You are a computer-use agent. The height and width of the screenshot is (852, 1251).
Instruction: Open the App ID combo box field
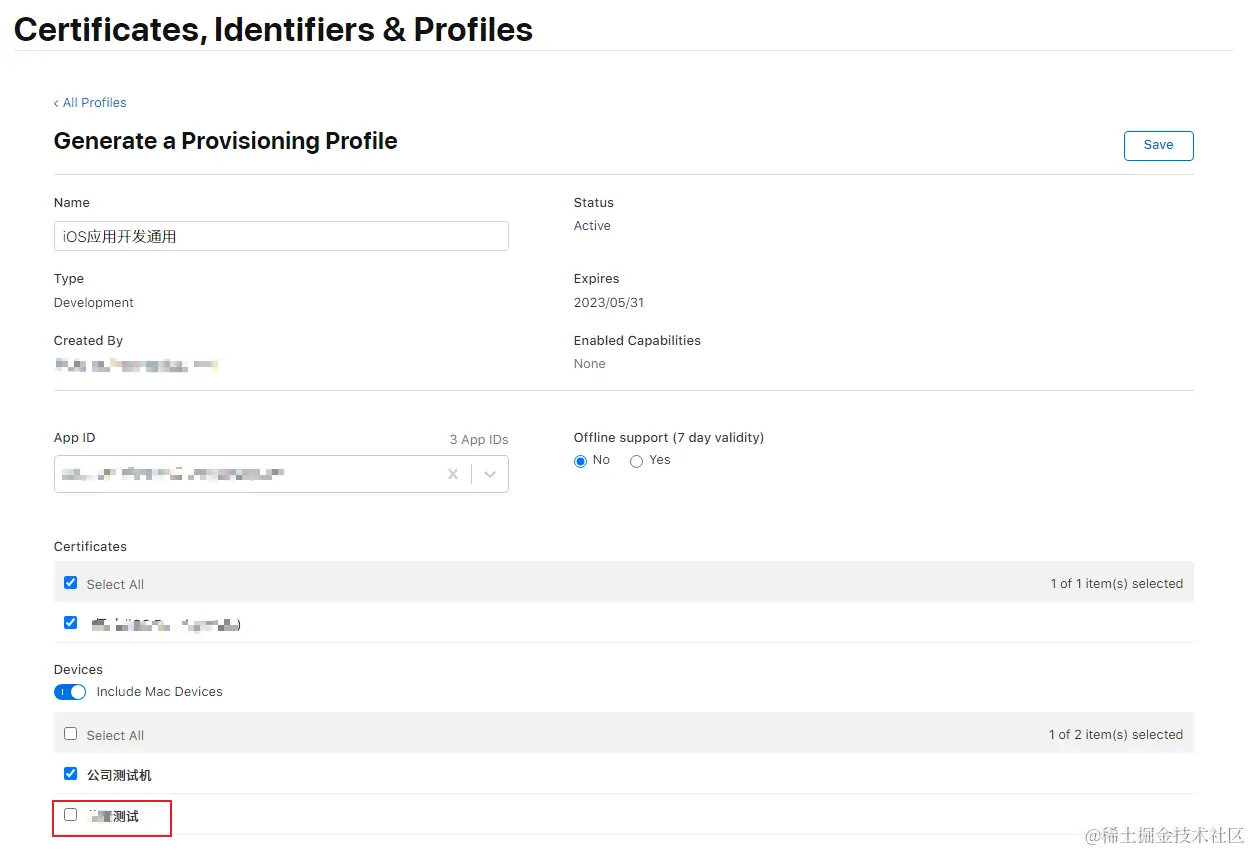point(250,474)
